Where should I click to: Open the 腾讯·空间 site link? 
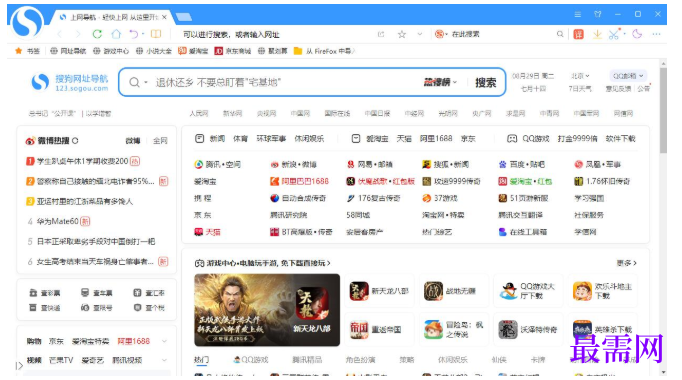(x=217, y=164)
